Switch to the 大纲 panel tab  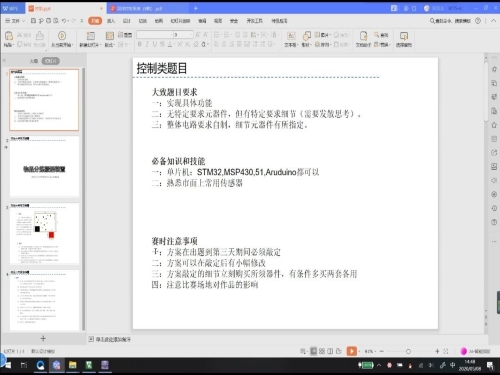(33, 61)
